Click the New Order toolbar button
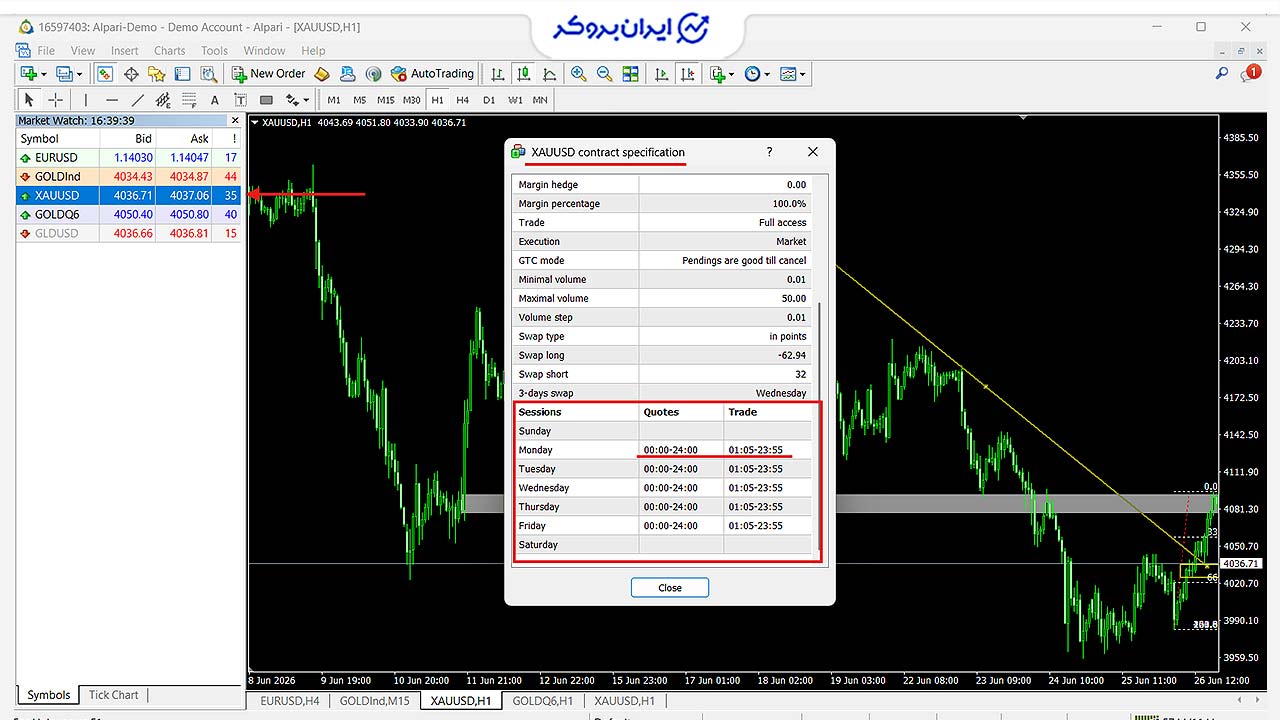 tap(268, 73)
